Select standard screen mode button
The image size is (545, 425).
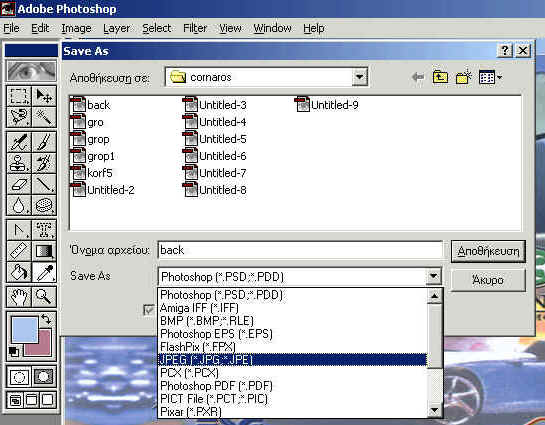[x=15, y=400]
